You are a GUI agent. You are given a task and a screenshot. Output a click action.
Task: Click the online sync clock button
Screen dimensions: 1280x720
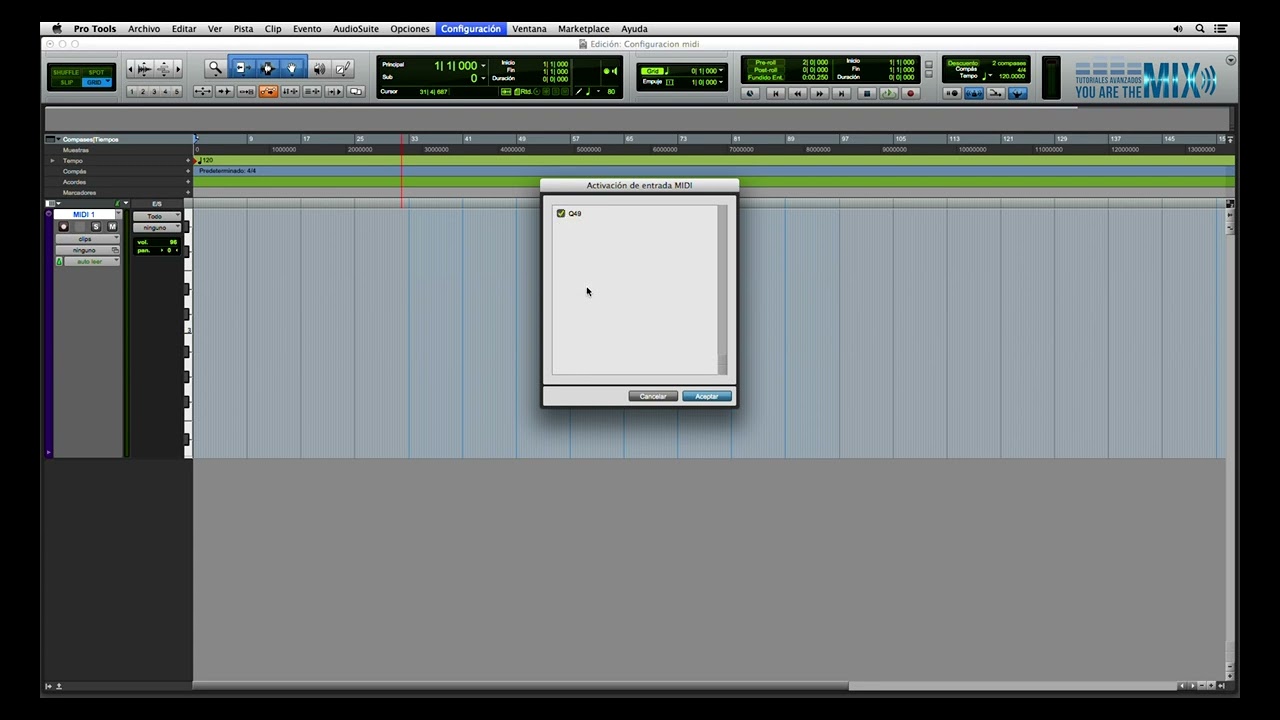pyautogui.click(x=750, y=93)
